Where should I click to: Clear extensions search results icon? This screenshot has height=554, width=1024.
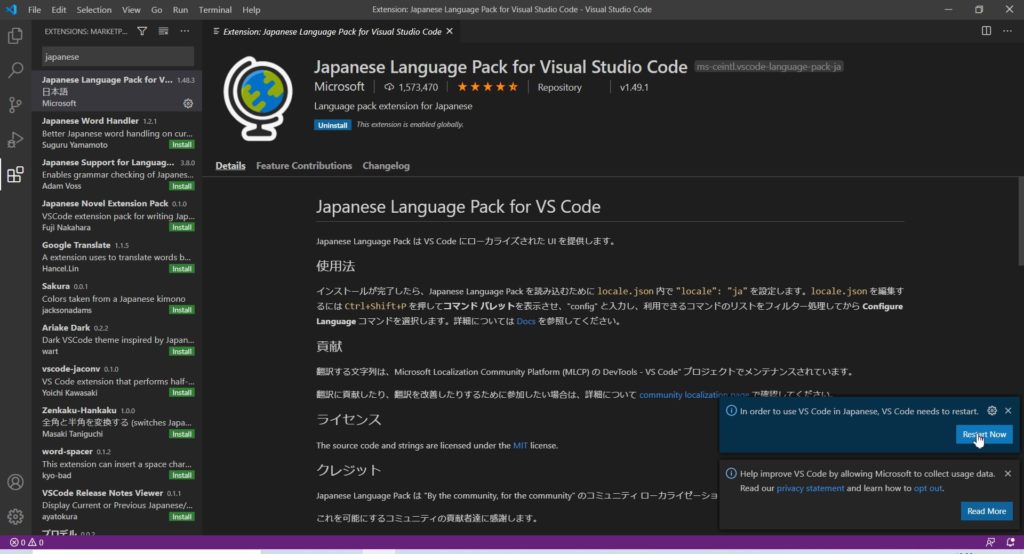coord(163,31)
